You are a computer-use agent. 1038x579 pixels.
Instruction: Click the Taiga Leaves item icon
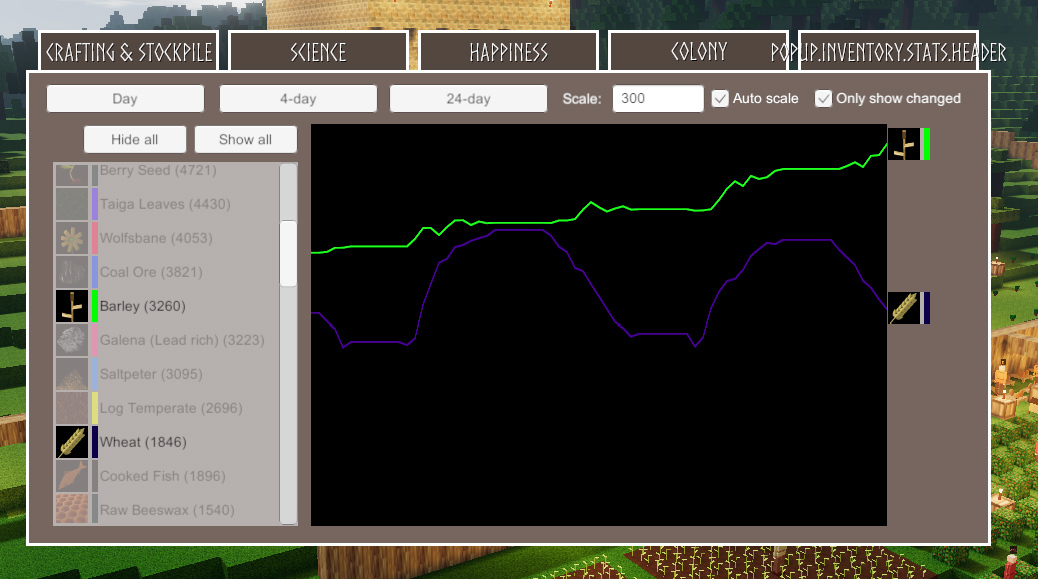[72, 204]
